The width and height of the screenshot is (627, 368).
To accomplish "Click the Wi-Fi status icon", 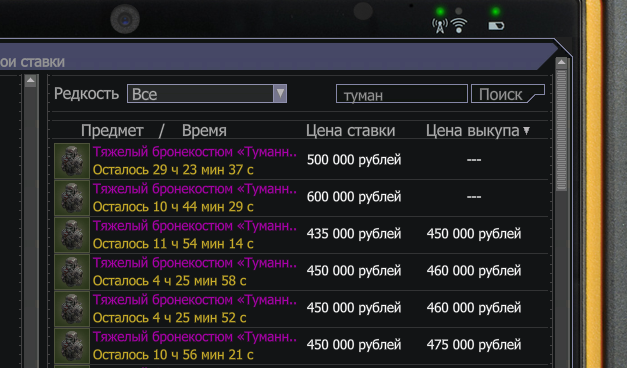I will point(459,26).
